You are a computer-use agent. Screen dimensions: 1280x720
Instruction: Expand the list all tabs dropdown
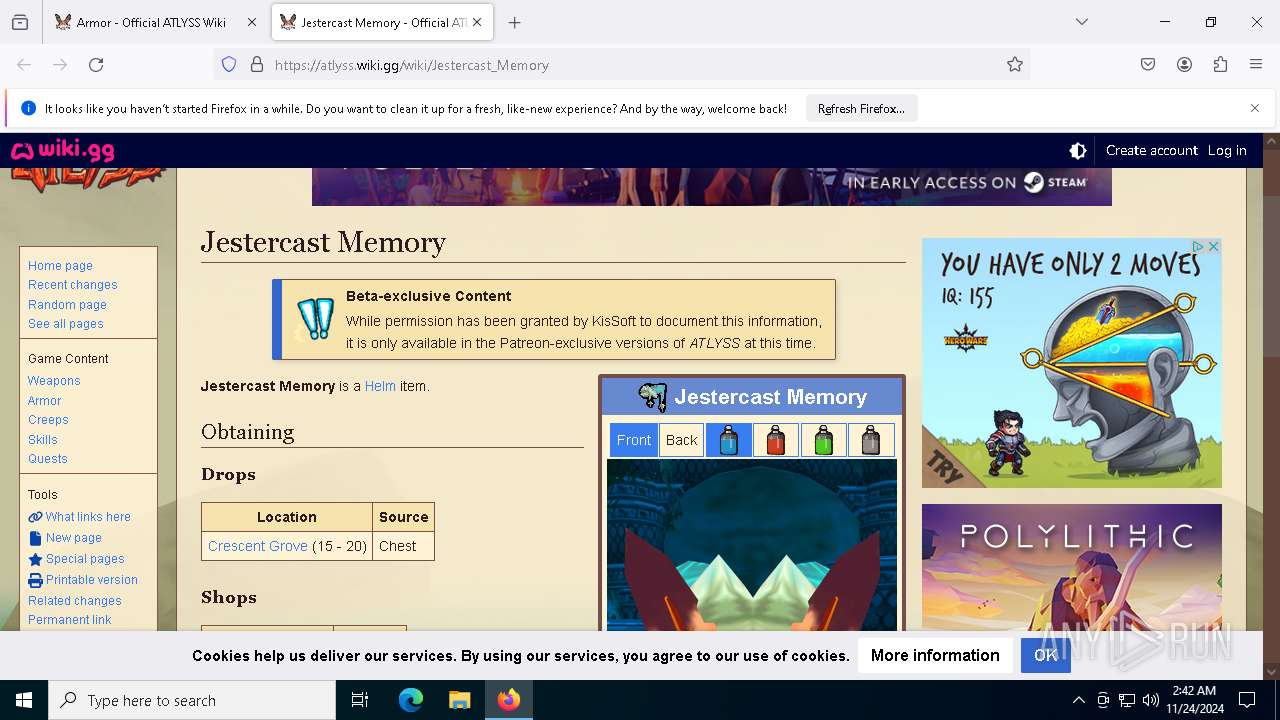1081,22
